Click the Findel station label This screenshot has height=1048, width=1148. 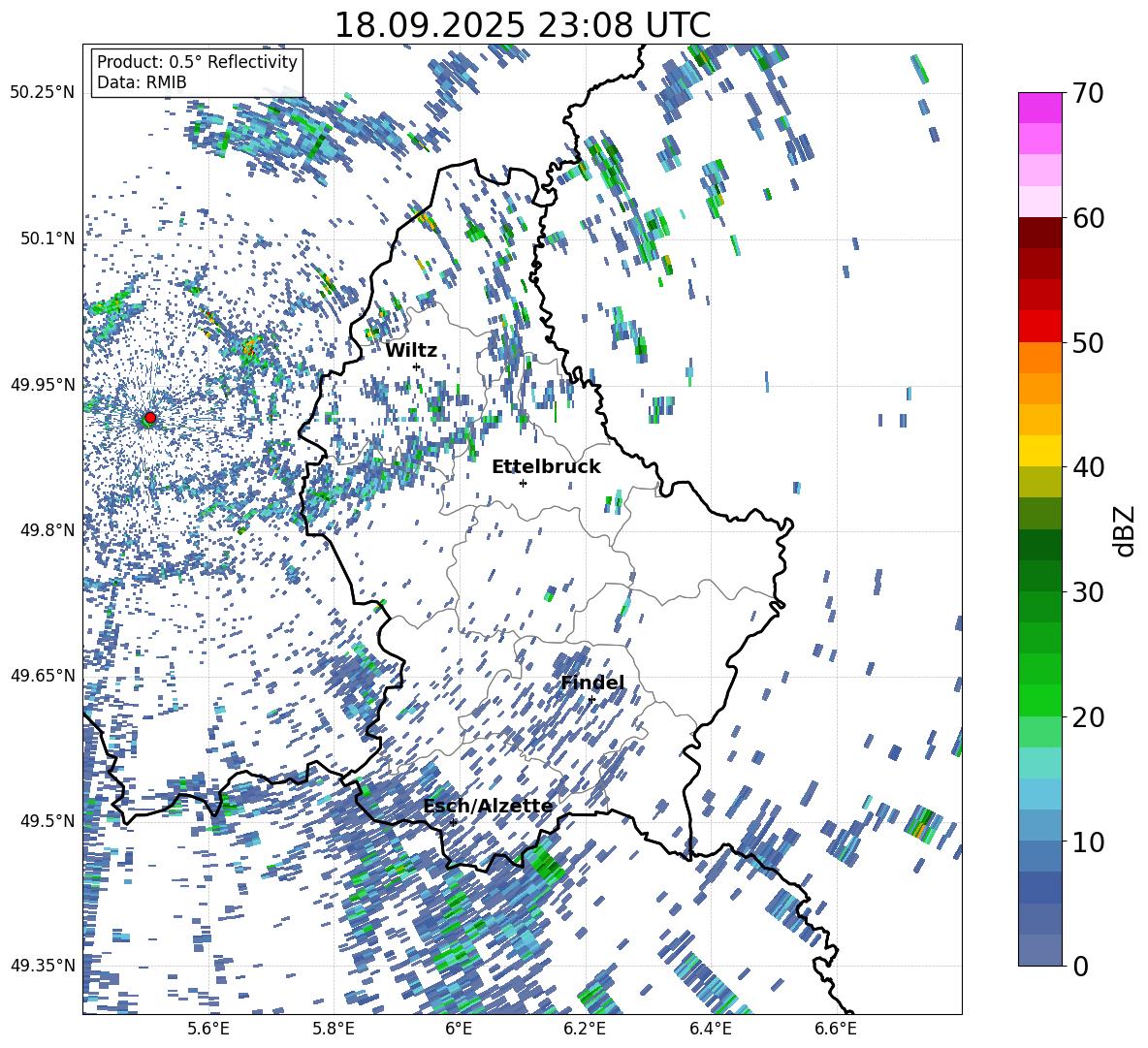click(x=592, y=683)
